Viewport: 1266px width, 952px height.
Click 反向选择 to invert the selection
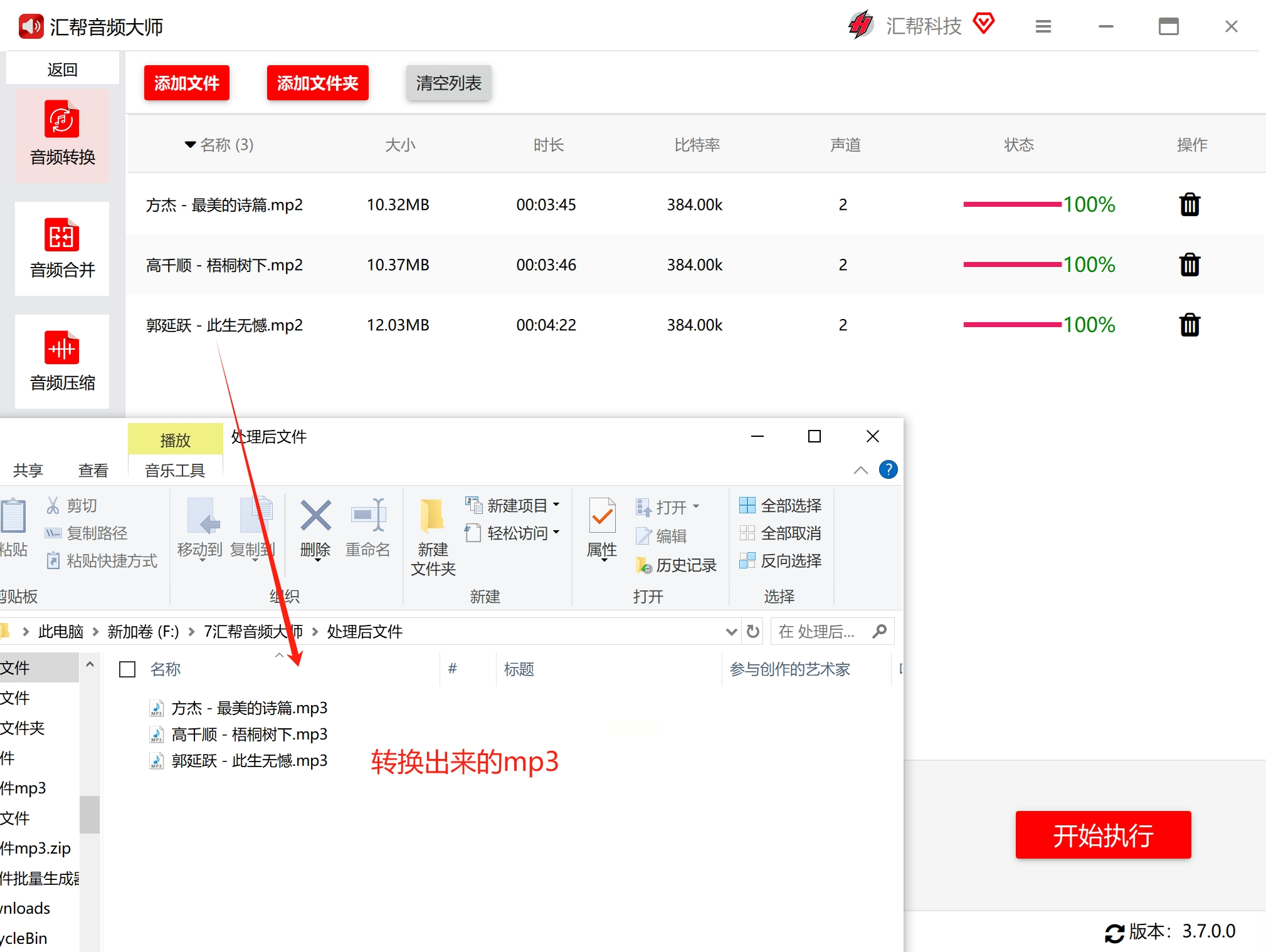pos(781,560)
